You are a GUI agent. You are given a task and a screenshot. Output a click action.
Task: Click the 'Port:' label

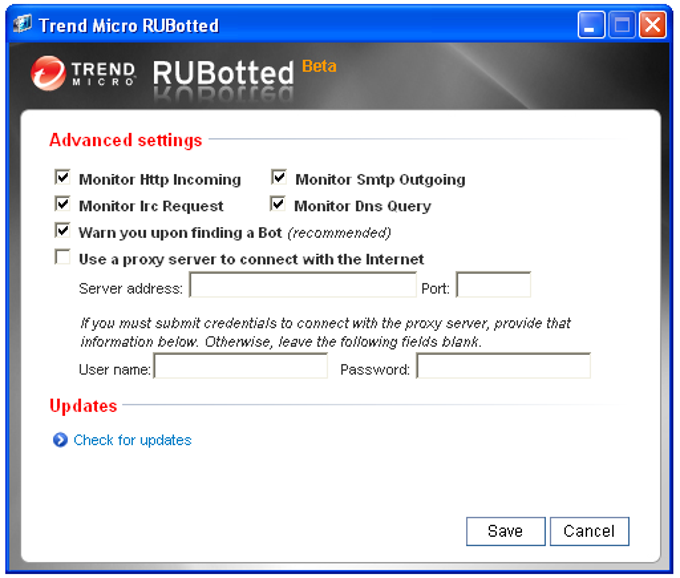(435, 288)
